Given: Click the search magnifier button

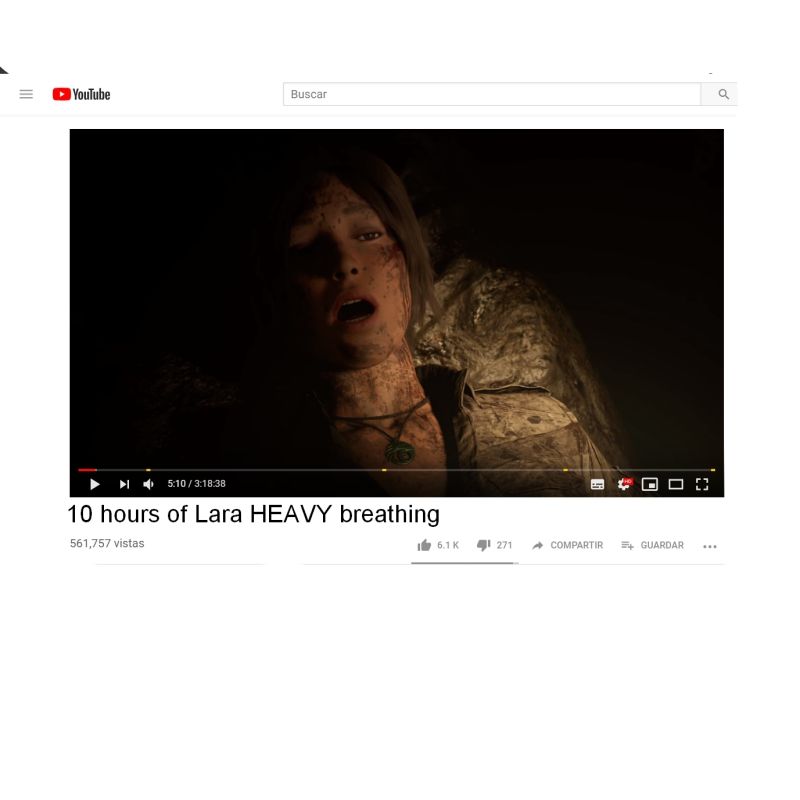Looking at the screenshot, I should (x=722, y=94).
